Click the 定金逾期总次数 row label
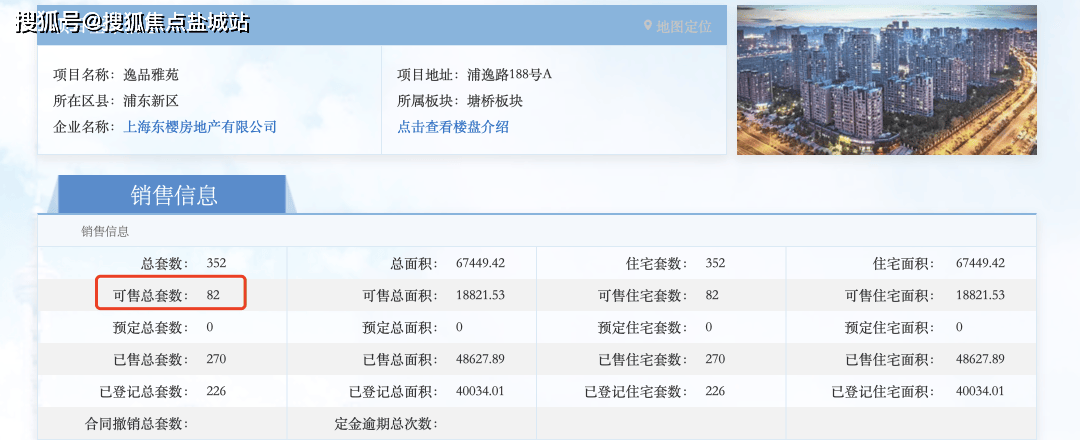Viewport: 1080px width, 440px height. coord(385,424)
